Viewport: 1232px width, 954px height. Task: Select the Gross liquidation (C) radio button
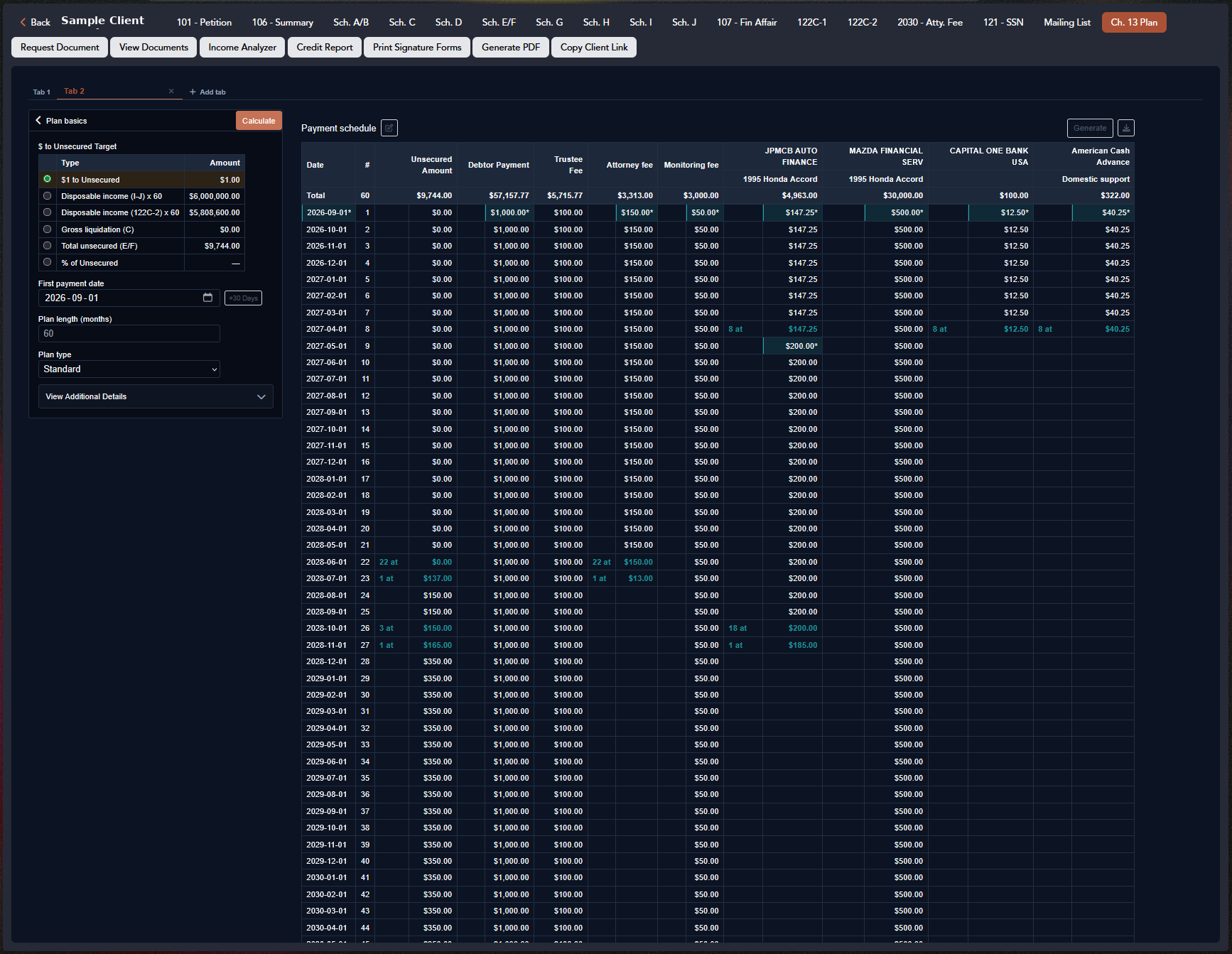pyautogui.click(x=47, y=229)
